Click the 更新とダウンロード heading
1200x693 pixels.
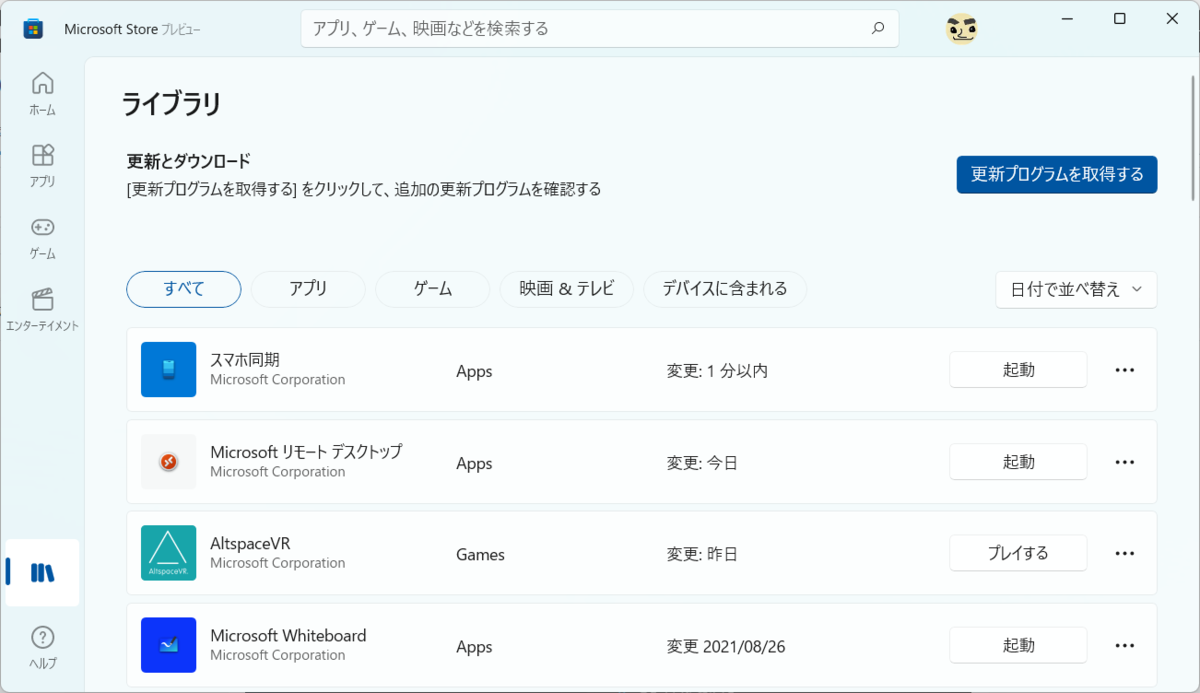click(188, 161)
